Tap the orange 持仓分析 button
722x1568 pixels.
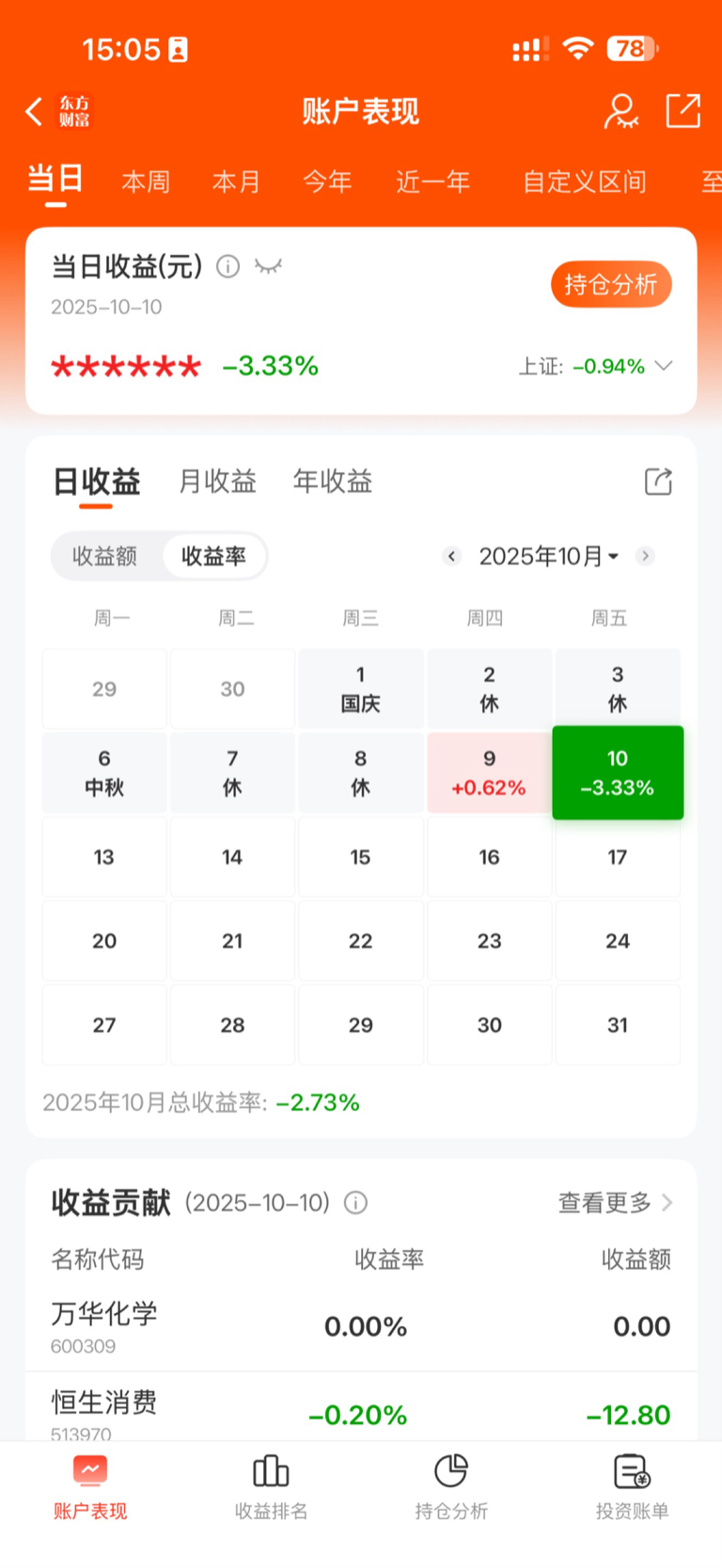tap(611, 284)
